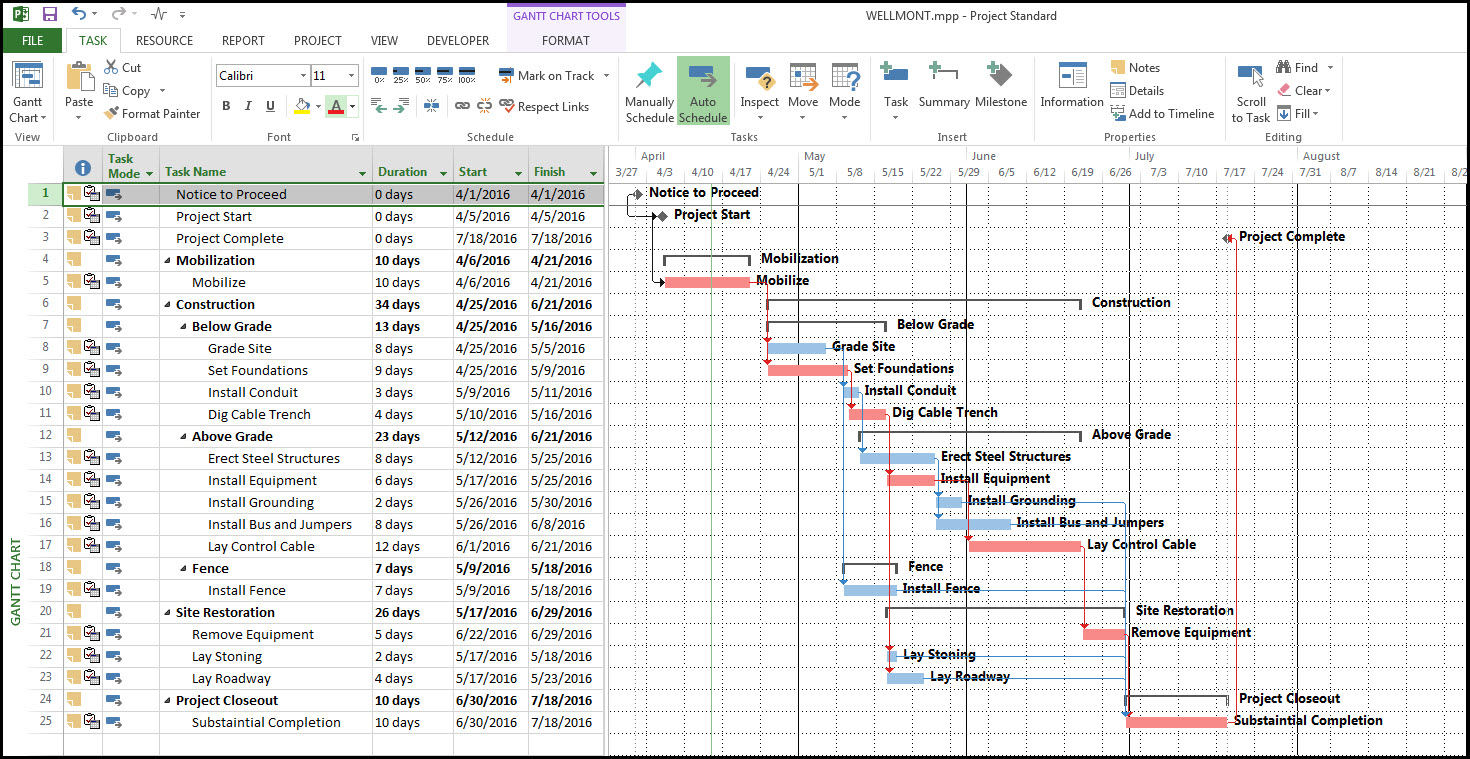The width and height of the screenshot is (1470, 759).
Task: Add selected task to the Timeline
Action: pos(1163,113)
